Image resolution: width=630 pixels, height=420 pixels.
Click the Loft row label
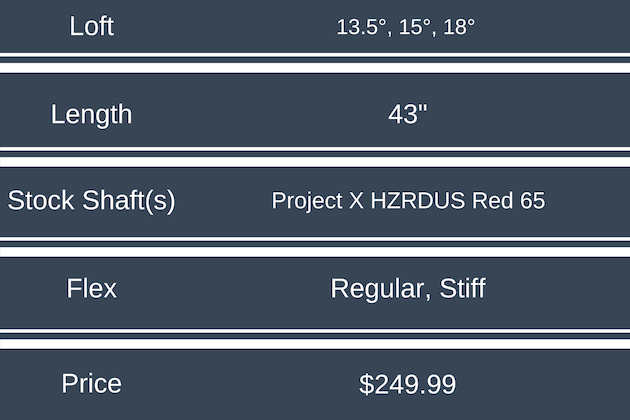pos(92,26)
